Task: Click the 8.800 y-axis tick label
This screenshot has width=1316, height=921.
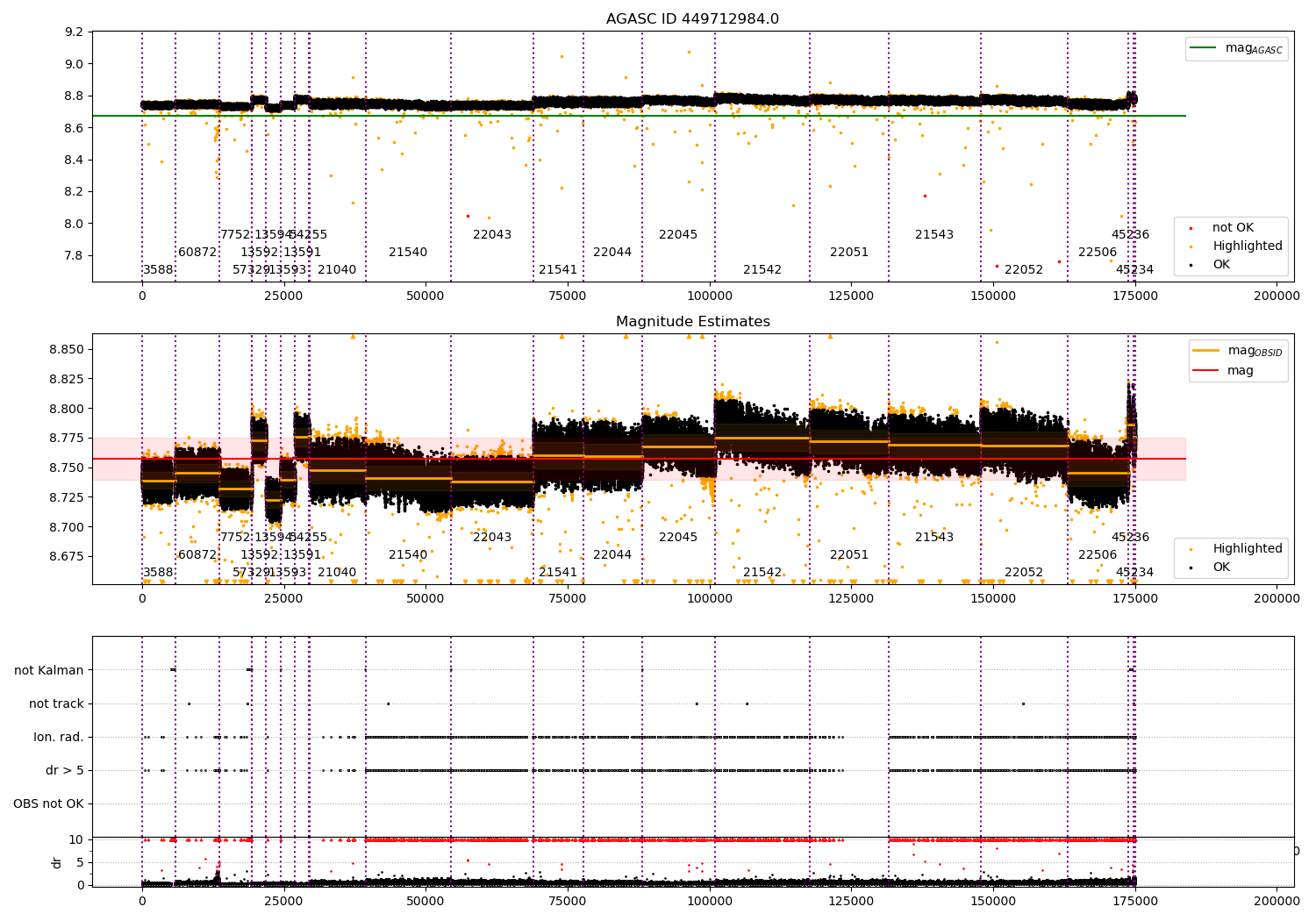Action: [x=68, y=409]
